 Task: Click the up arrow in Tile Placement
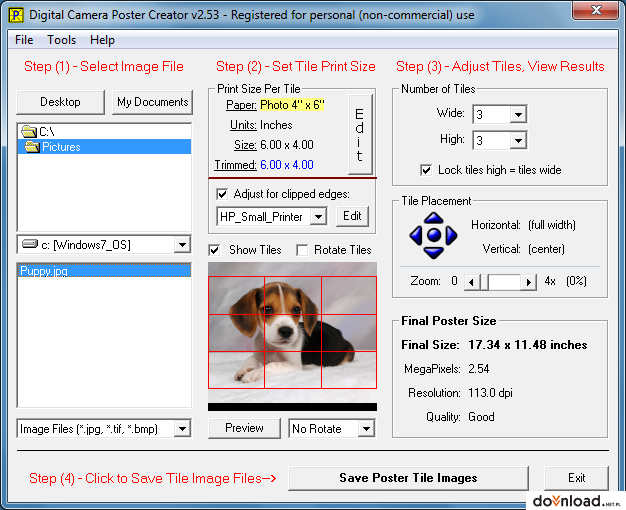point(434,218)
